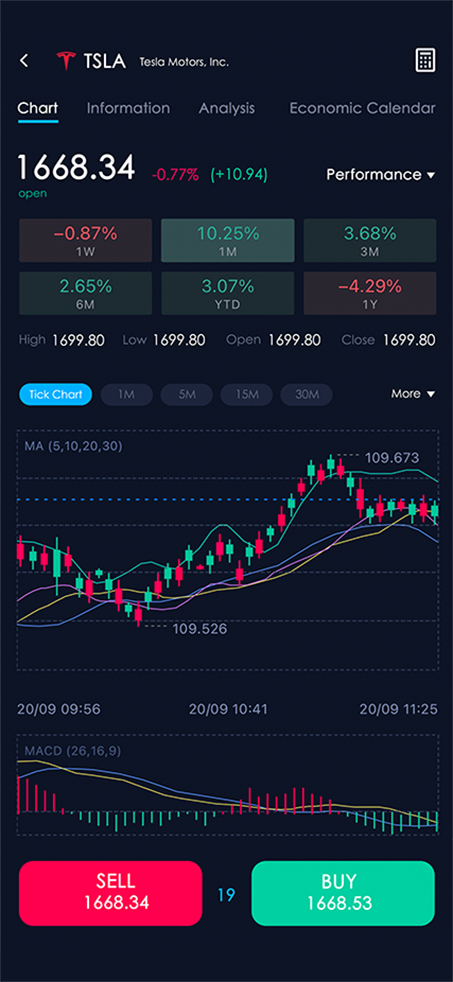
Task: Switch chart to 5M interval
Action: click(187, 395)
